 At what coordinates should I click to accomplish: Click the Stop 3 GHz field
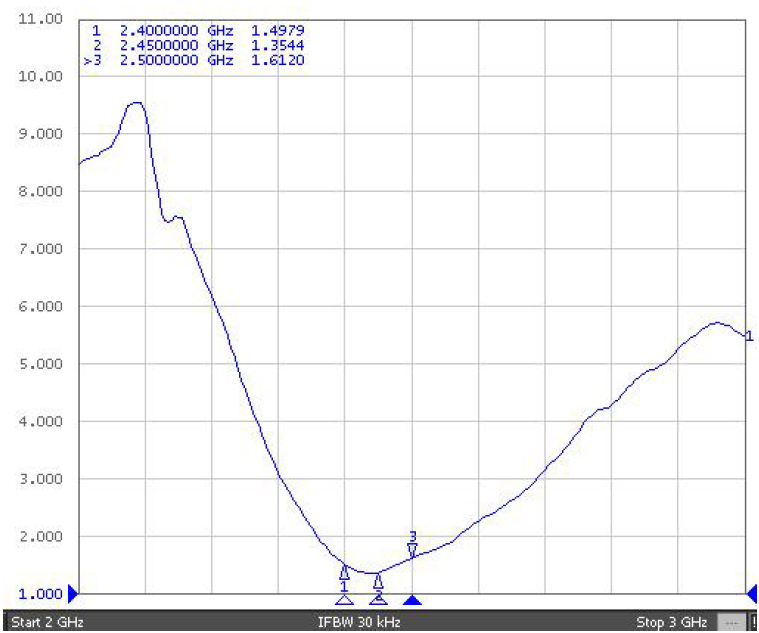[670, 623]
